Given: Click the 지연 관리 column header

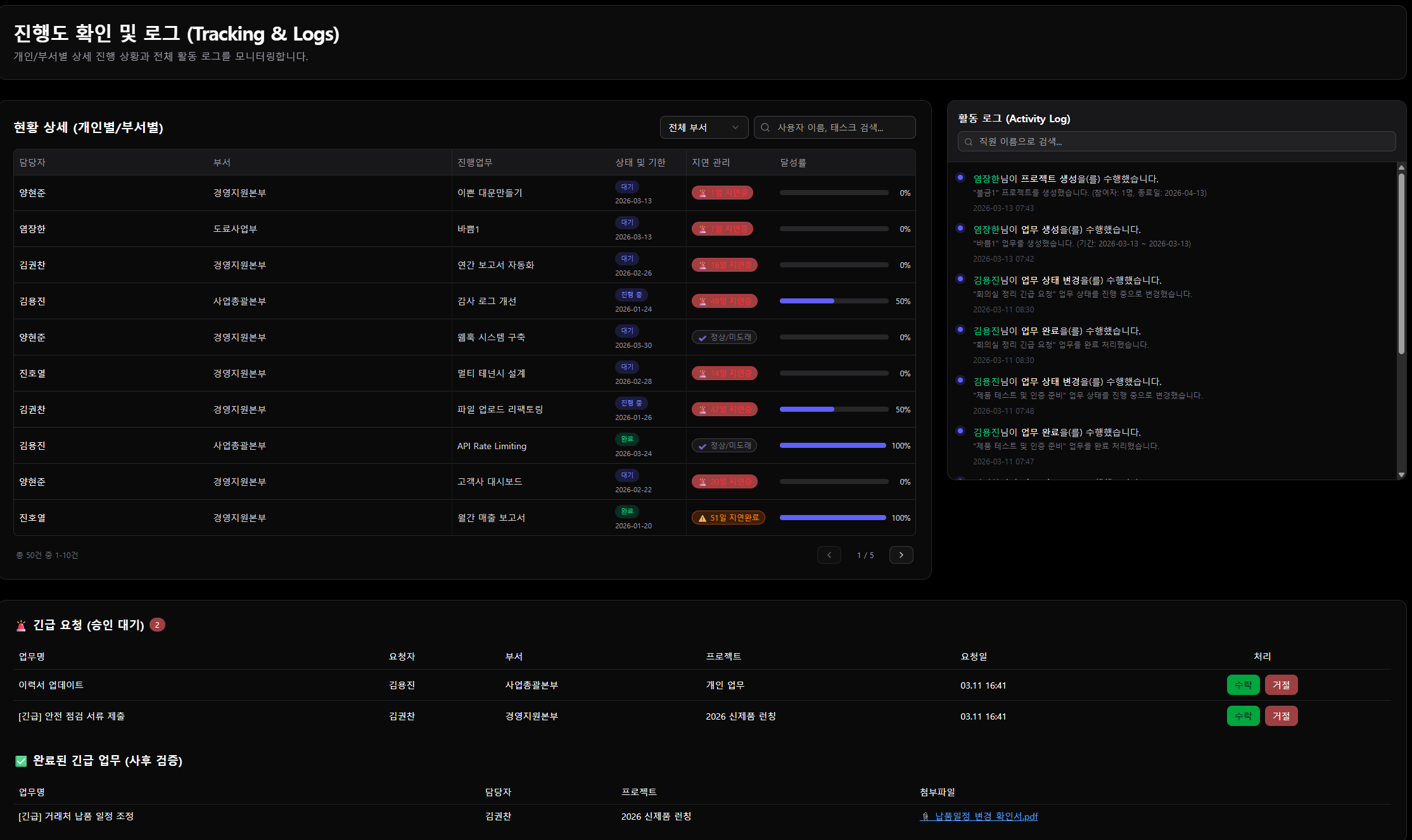Looking at the screenshot, I should click(710, 163).
